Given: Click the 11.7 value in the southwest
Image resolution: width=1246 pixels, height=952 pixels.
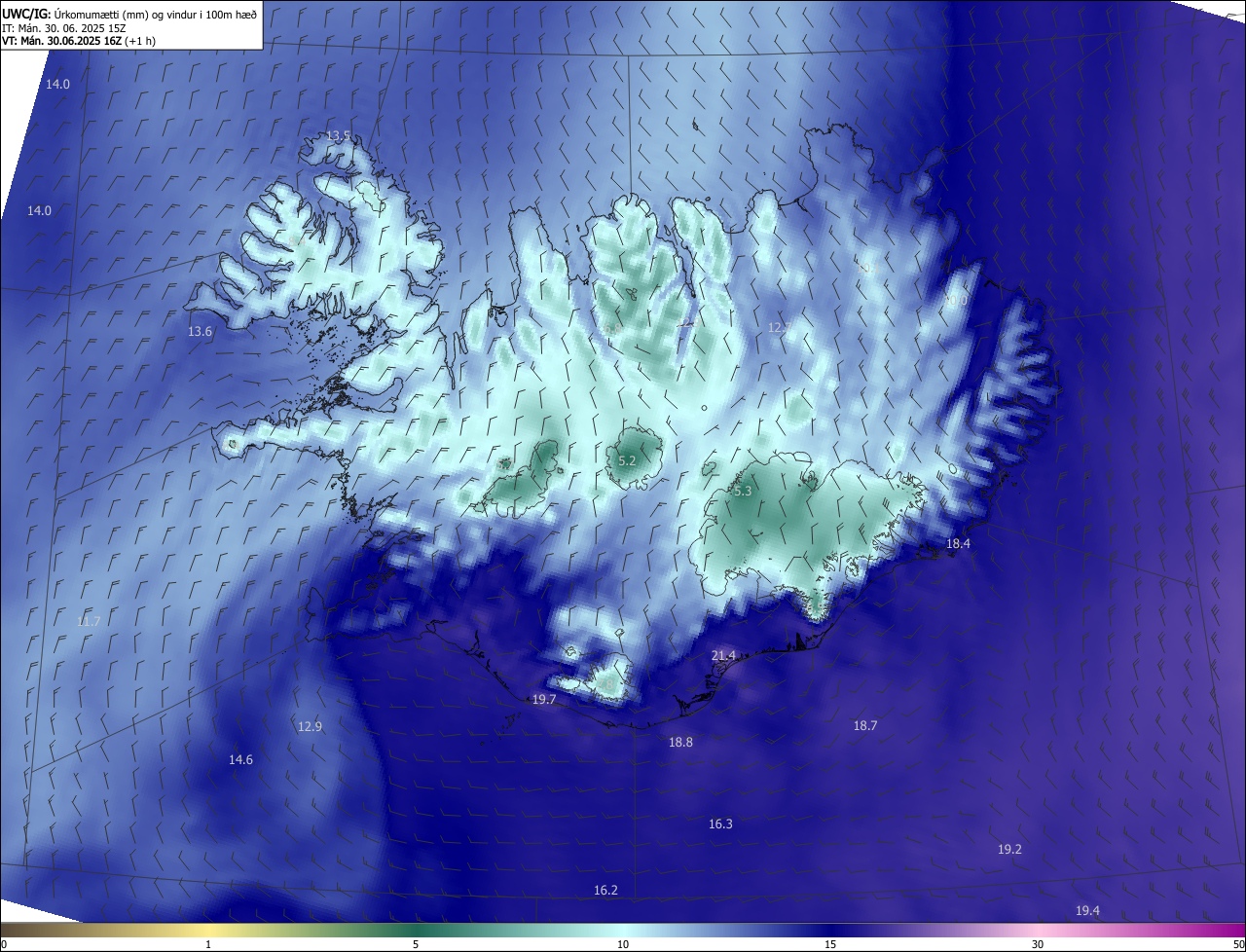Looking at the screenshot, I should (89, 621).
